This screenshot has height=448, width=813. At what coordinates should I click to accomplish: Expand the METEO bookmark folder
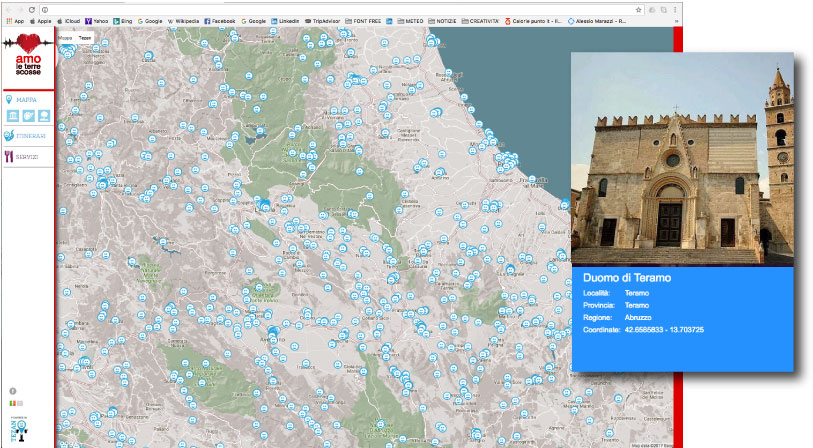[410, 21]
